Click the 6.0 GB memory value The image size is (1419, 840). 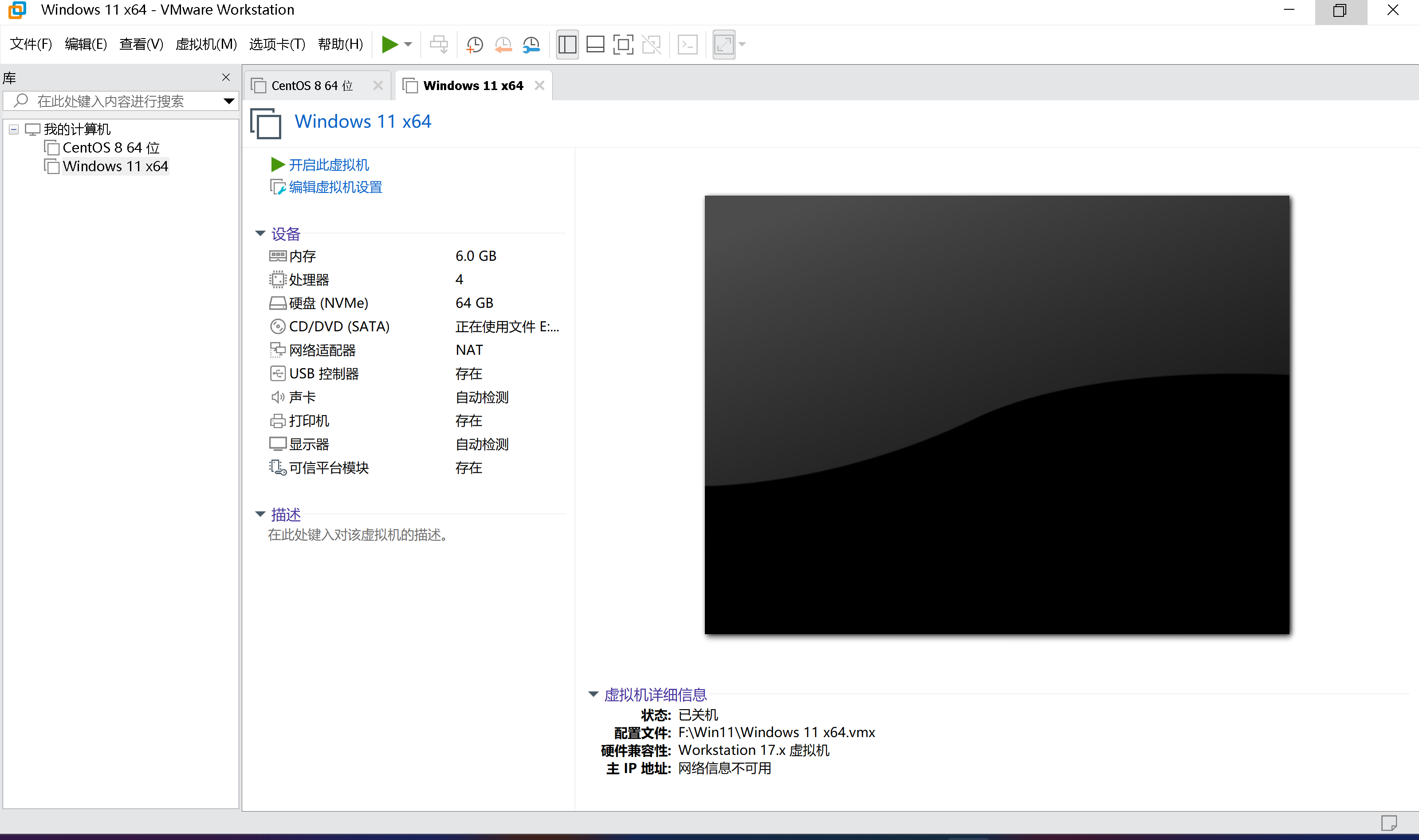pyautogui.click(x=476, y=256)
